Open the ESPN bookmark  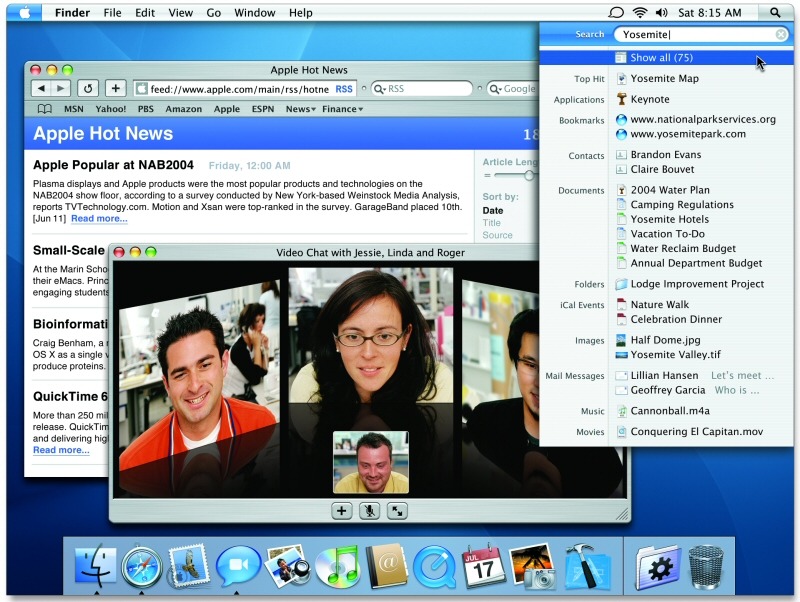(263, 109)
